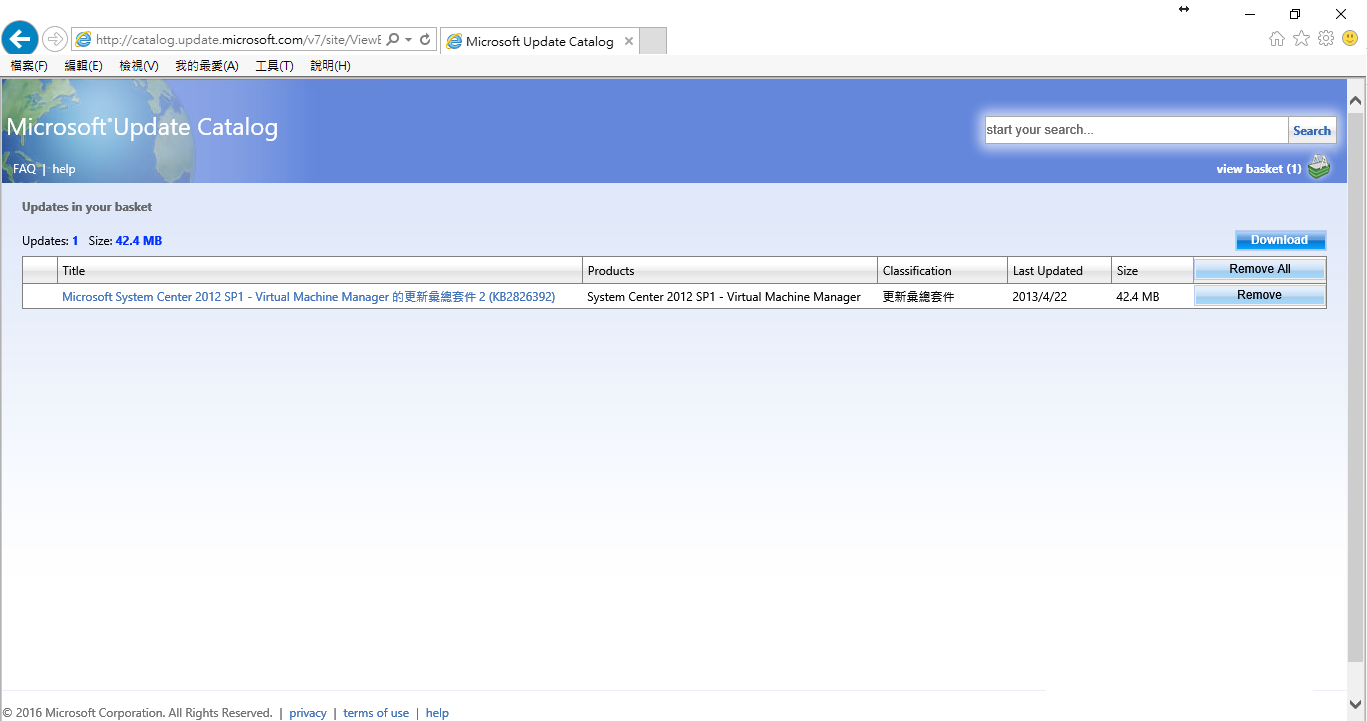Viewport: 1367px width, 721px height.
Task: Click the Favorites star icon
Action: pyautogui.click(x=1301, y=38)
